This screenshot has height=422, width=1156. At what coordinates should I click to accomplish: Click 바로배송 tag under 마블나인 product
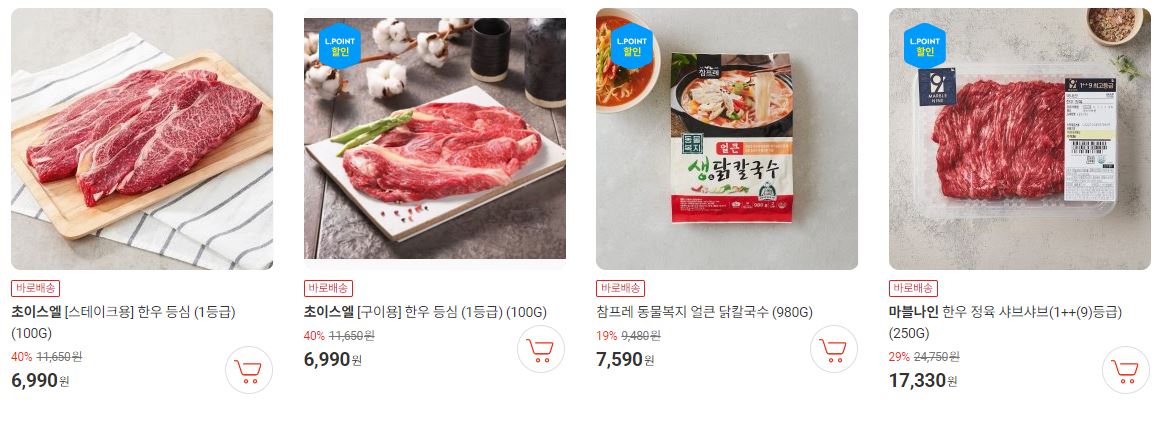[x=913, y=288]
